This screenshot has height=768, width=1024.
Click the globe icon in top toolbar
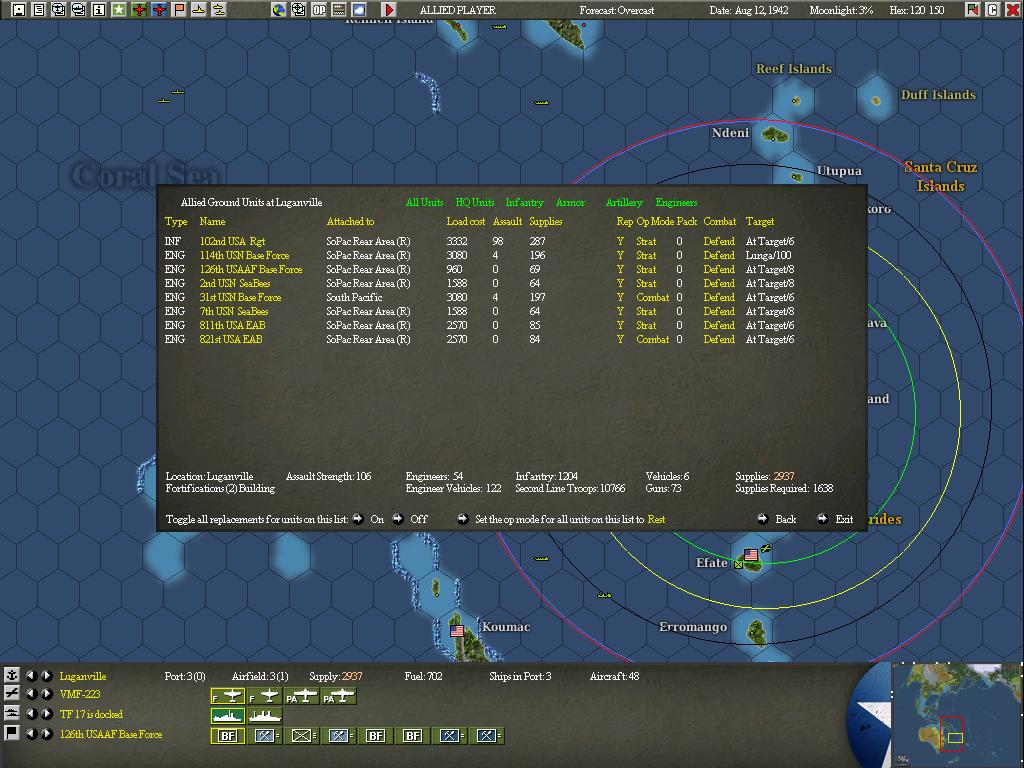[279, 9]
